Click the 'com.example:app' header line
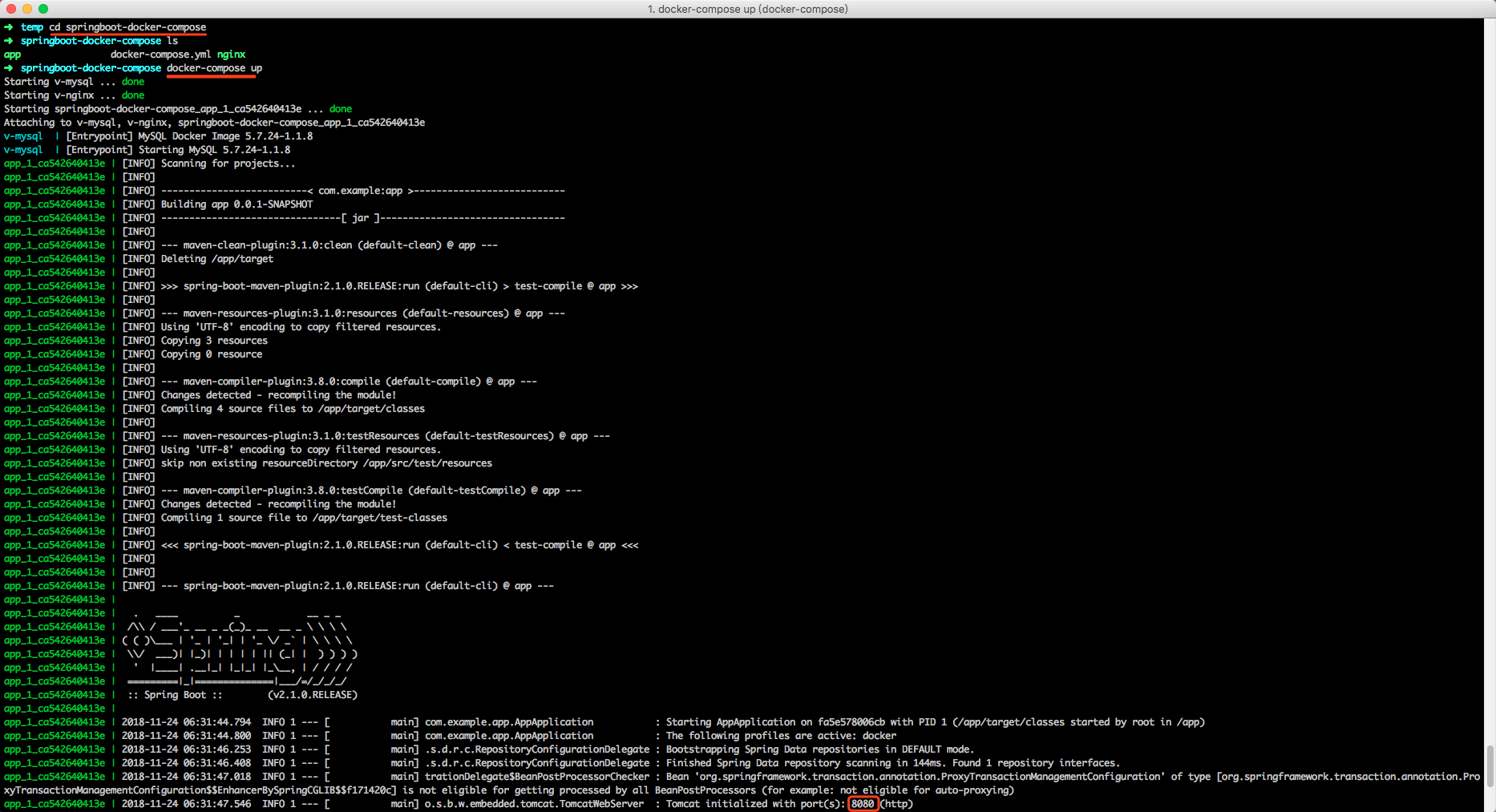 tap(362, 191)
